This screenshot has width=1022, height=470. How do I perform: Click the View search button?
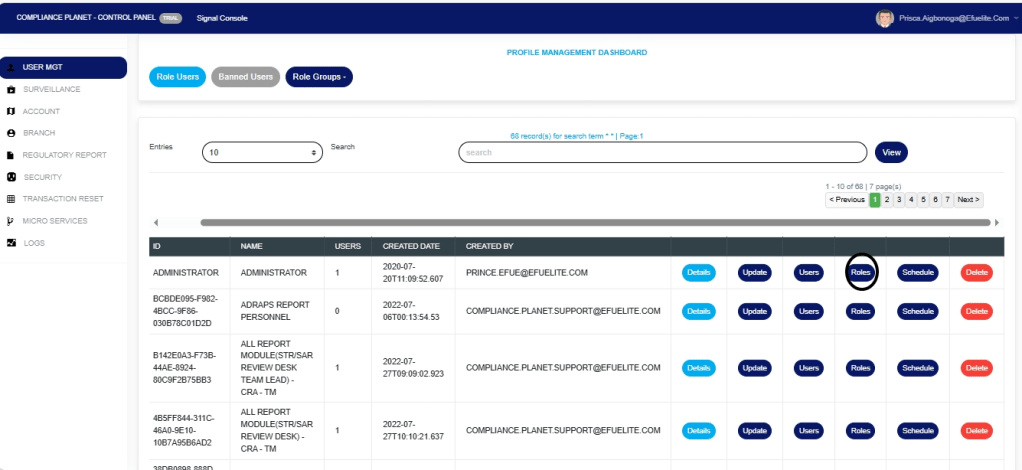tap(891, 152)
